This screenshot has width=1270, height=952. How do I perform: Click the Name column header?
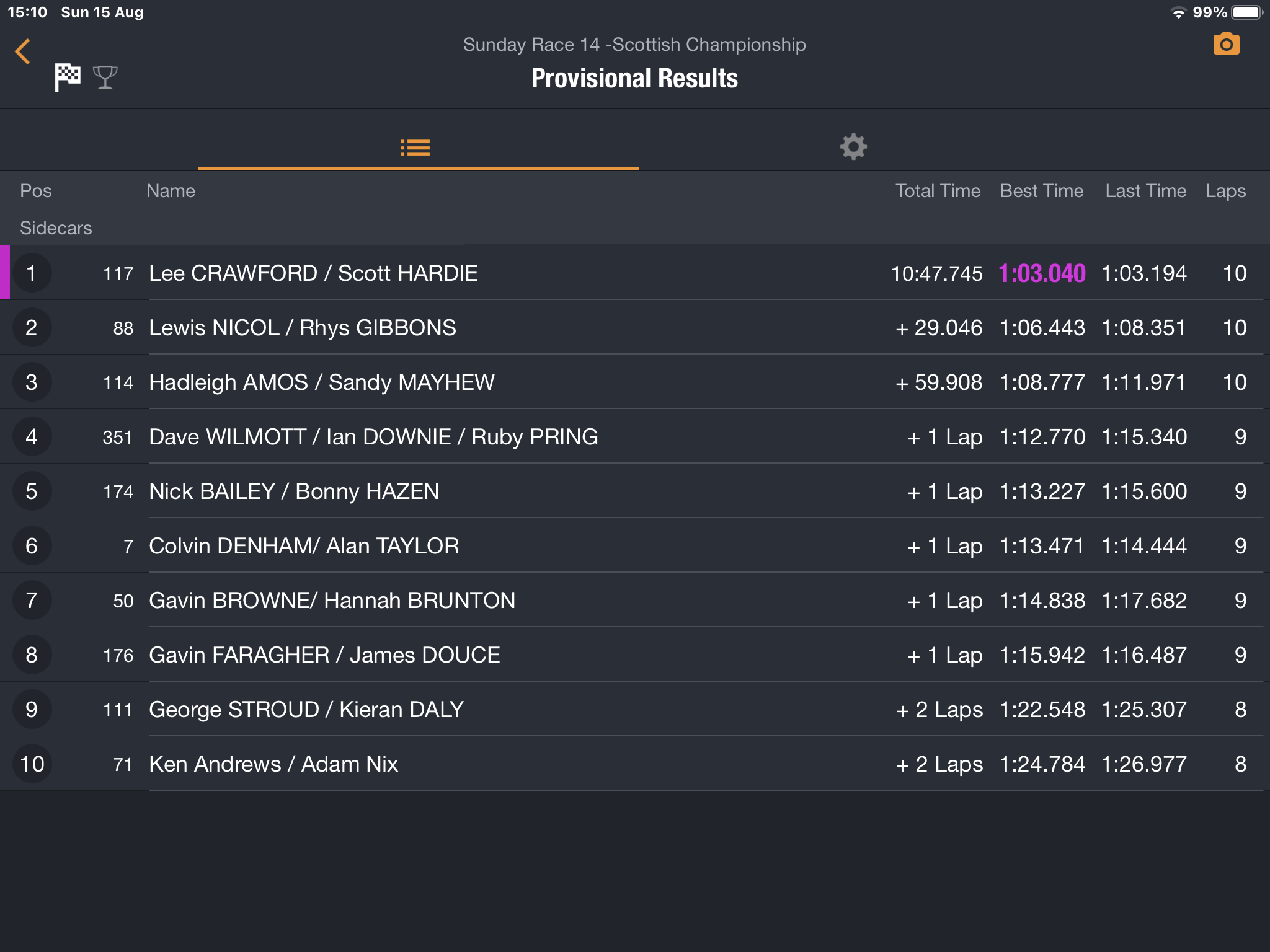[x=171, y=191]
